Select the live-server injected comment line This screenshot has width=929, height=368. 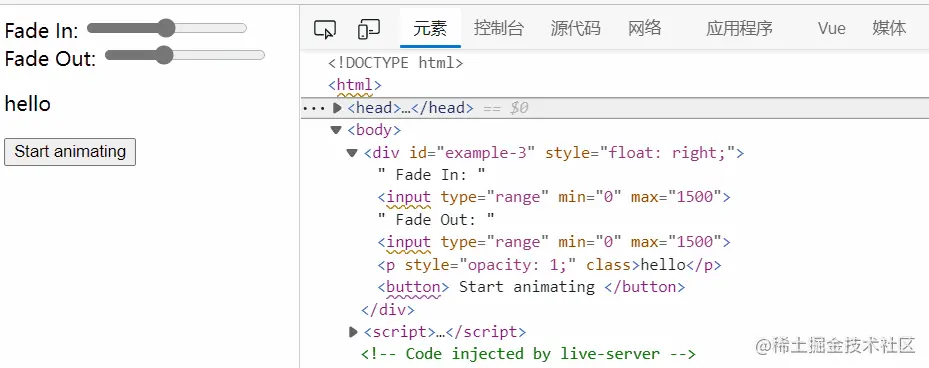(528, 354)
